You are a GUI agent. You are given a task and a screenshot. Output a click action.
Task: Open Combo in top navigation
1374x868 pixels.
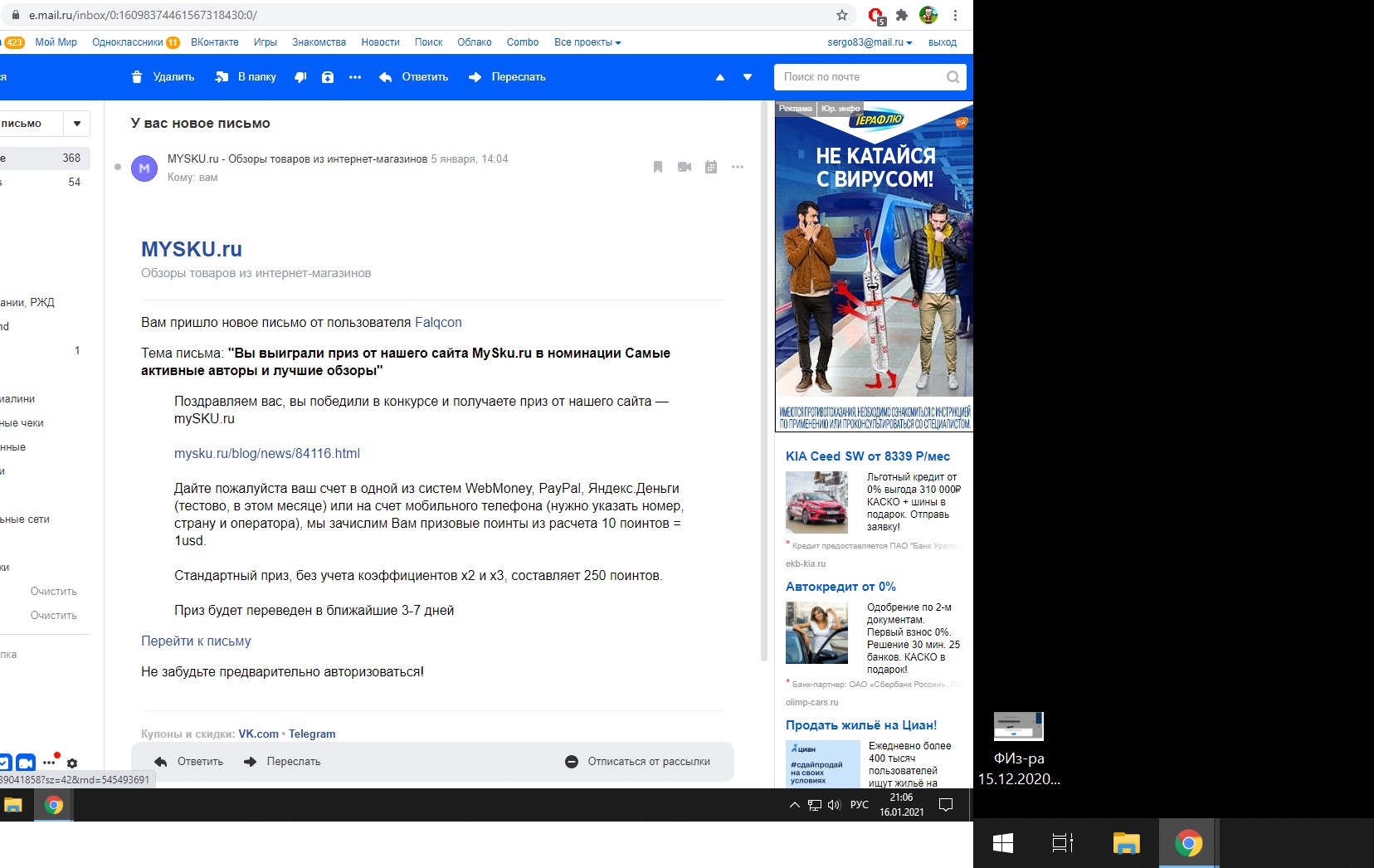[x=523, y=42]
